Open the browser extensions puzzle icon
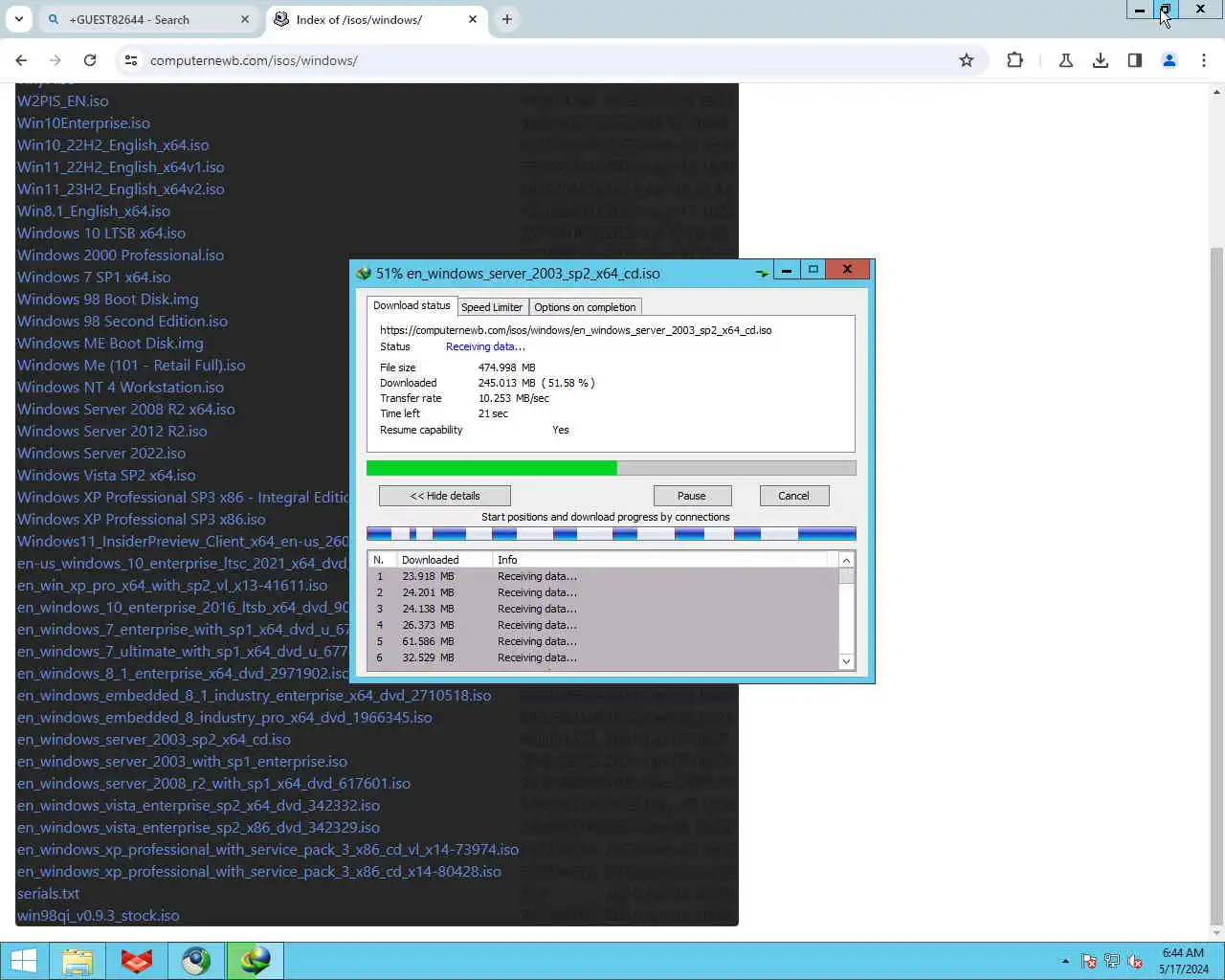1225x980 pixels. coord(1014,60)
